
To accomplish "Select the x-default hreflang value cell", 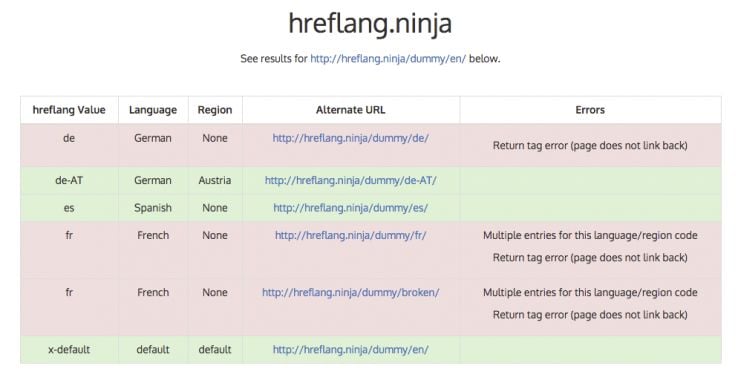I will pos(69,350).
